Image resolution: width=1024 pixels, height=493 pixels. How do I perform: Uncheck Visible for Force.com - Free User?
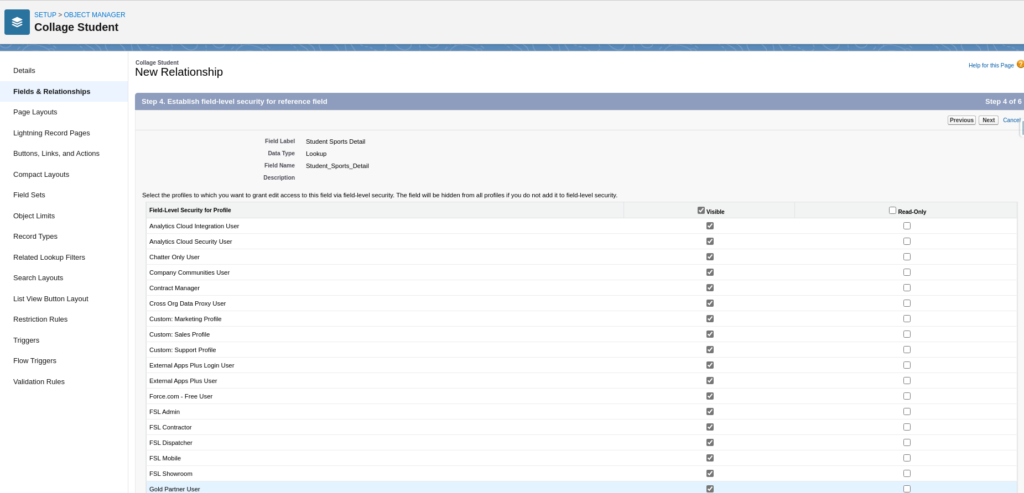point(710,396)
